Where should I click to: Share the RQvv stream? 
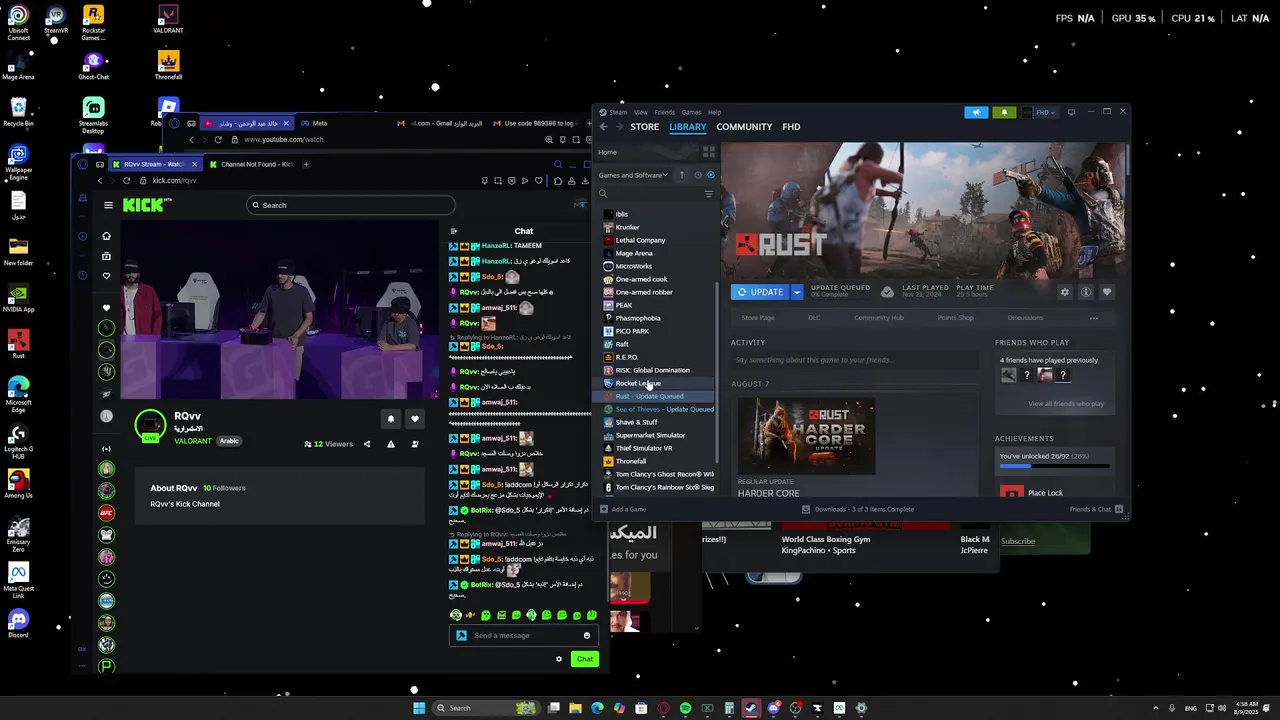pyautogui.click(x=367, y=444)
